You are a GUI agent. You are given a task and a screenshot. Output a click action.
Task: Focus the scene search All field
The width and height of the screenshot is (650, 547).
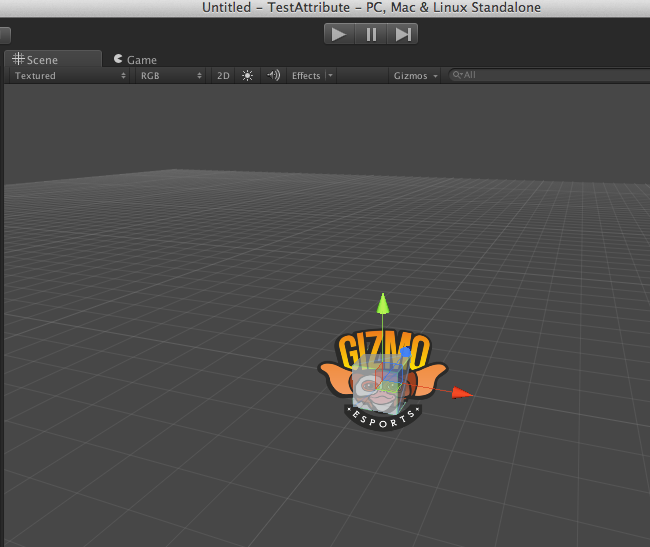(550, 75)
